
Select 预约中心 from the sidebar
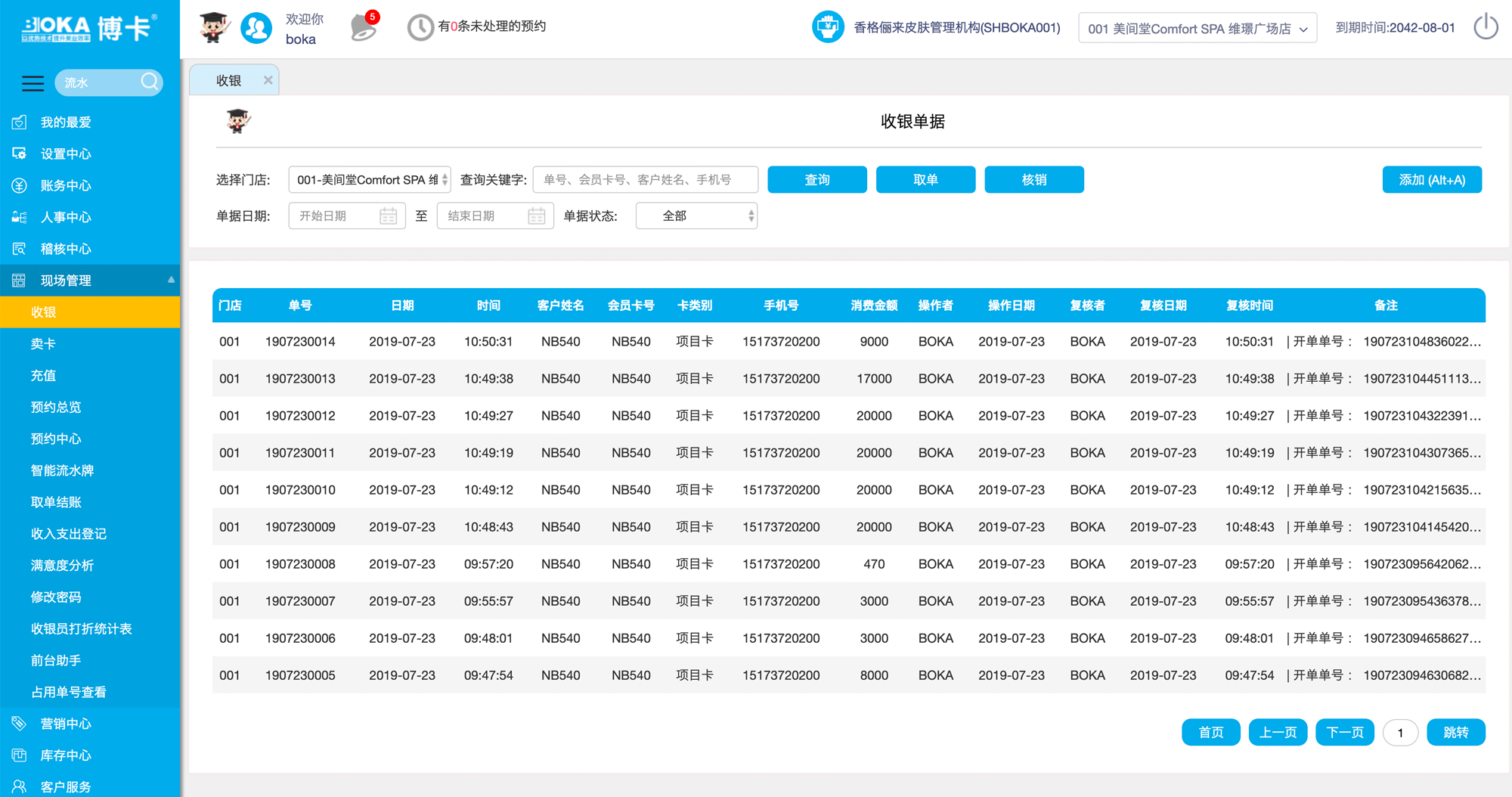point(56,439)
